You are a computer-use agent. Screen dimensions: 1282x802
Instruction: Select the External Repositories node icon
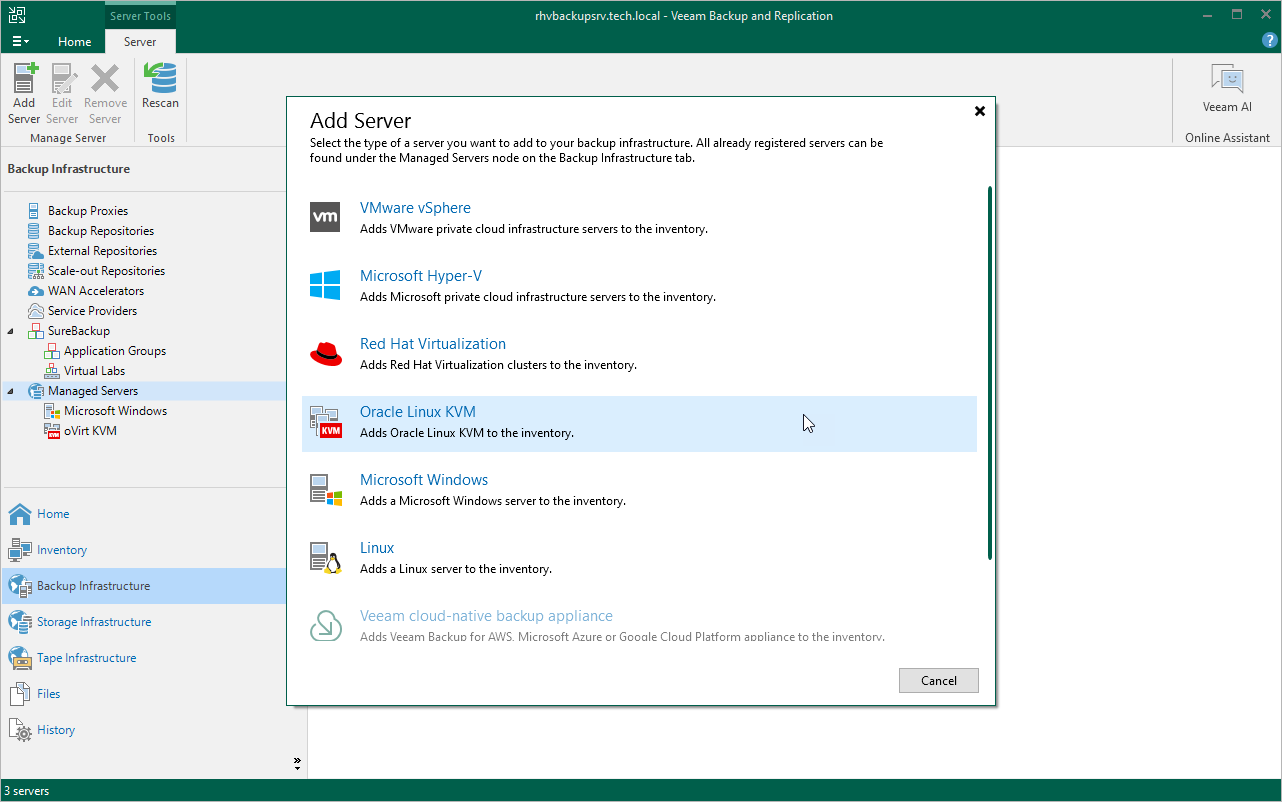(x=36, y=251)
